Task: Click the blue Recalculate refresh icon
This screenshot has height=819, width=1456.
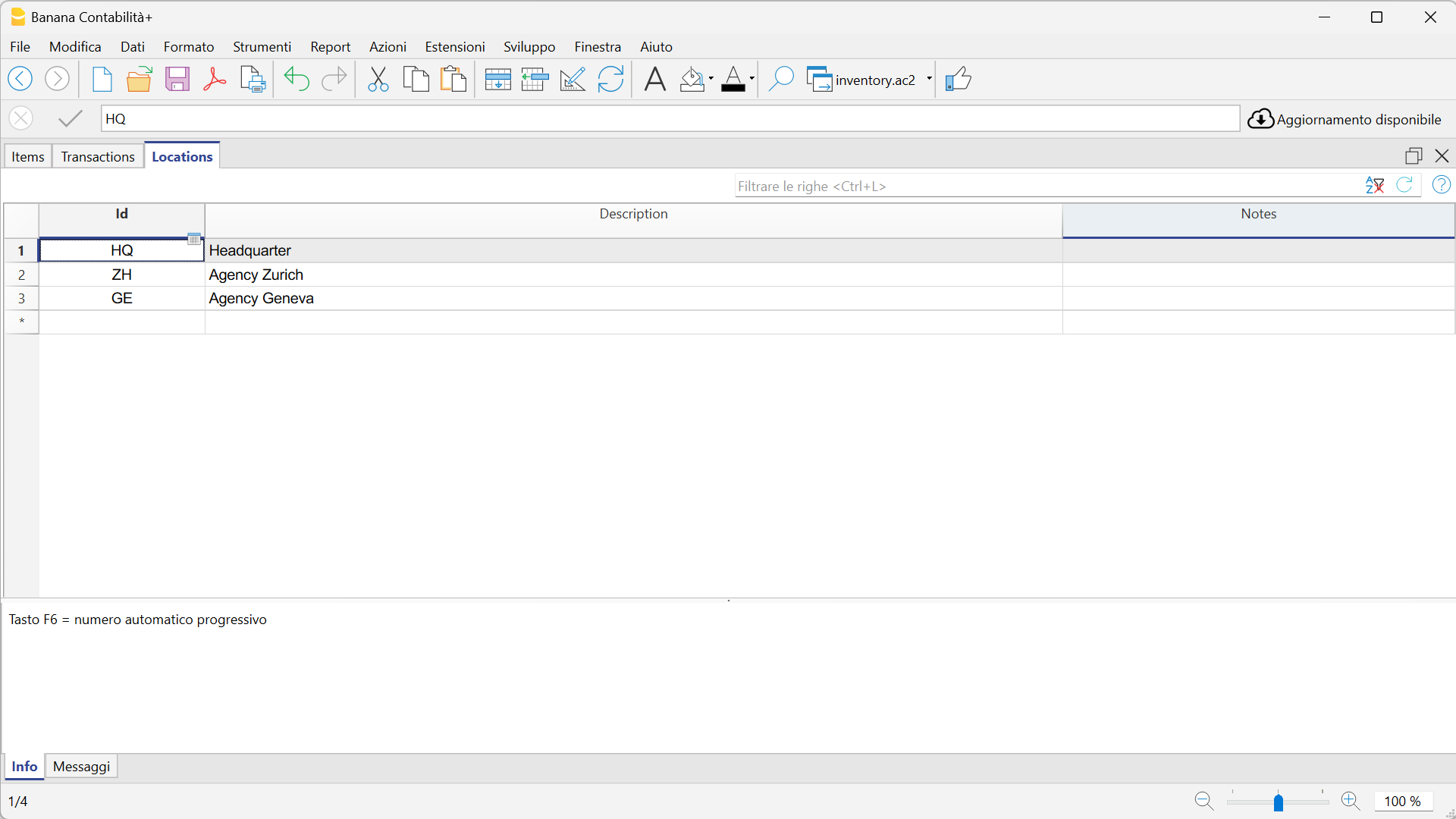Action: 610,79
